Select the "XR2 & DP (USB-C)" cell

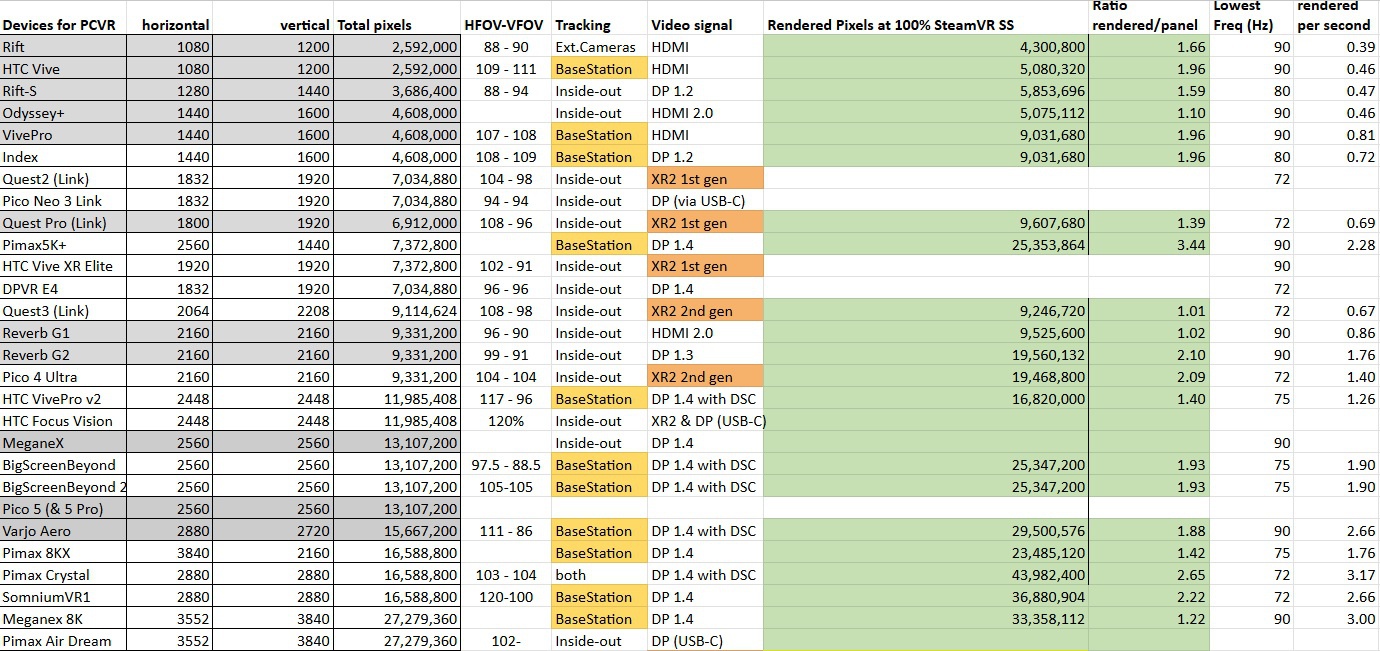(x=704, y=421)
